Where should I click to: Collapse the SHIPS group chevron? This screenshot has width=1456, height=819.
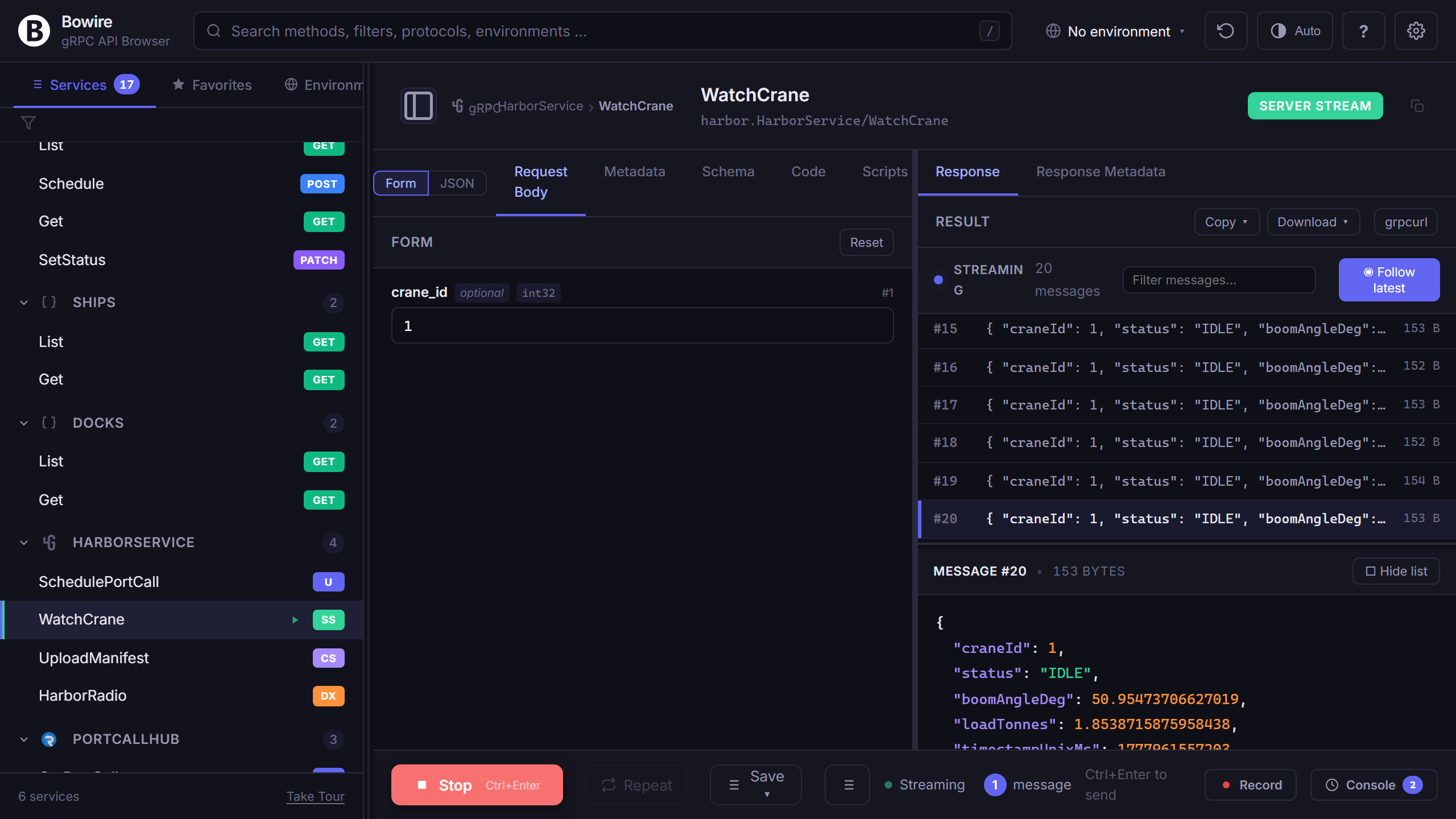(24, 303)
